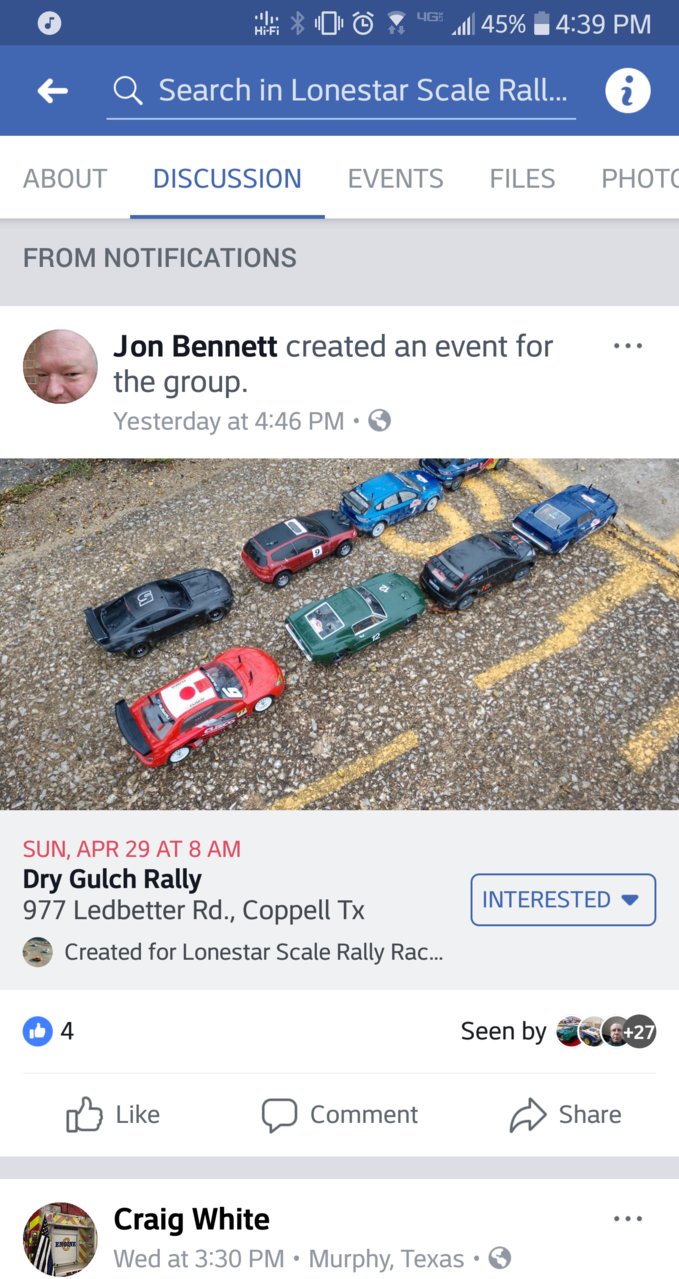Open options menu on Craig White's post
This screenshot has height=1279, width=679.
pos(628,1219)
